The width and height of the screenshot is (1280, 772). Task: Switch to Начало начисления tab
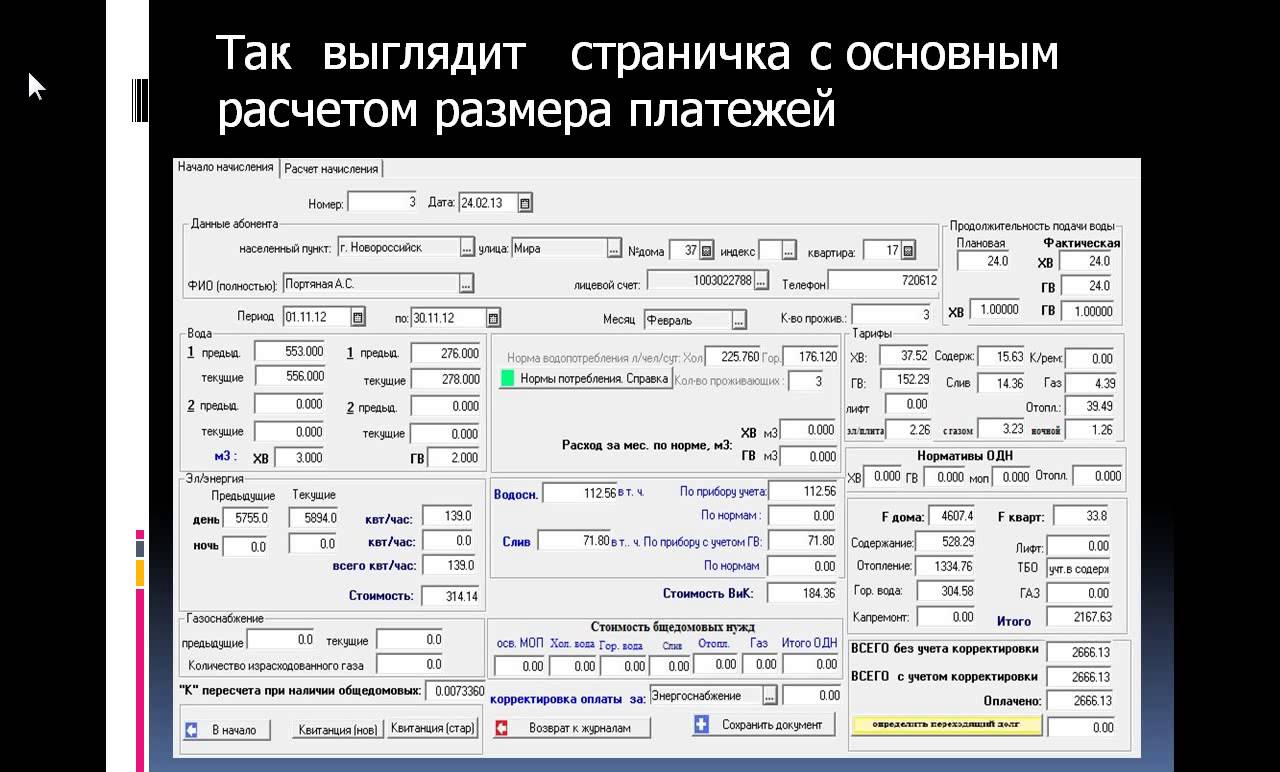pyautogui.click(x=226, y=168)
